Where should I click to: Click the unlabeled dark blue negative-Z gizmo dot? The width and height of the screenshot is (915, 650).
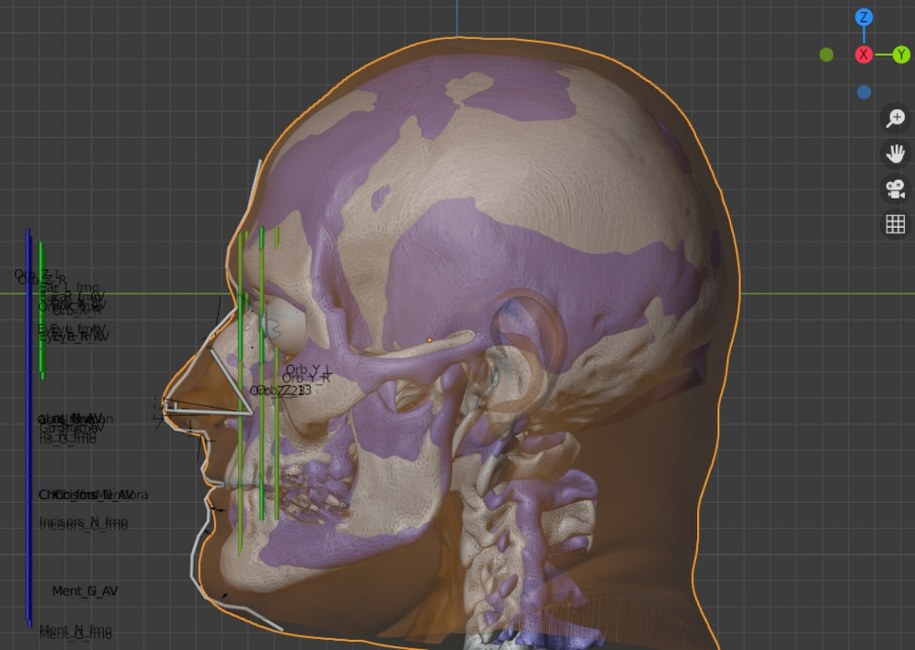coord(864,92)
